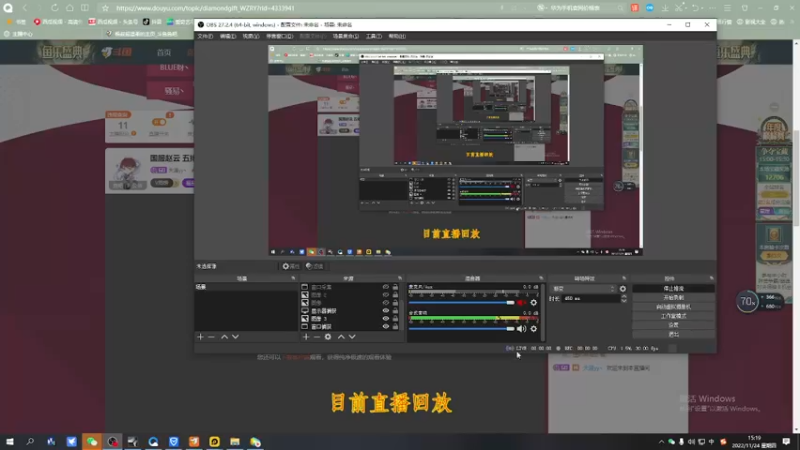Screen dimensions: 800x450
Task: Open the 首页 tab on the Douyu page
Action: 164,53
